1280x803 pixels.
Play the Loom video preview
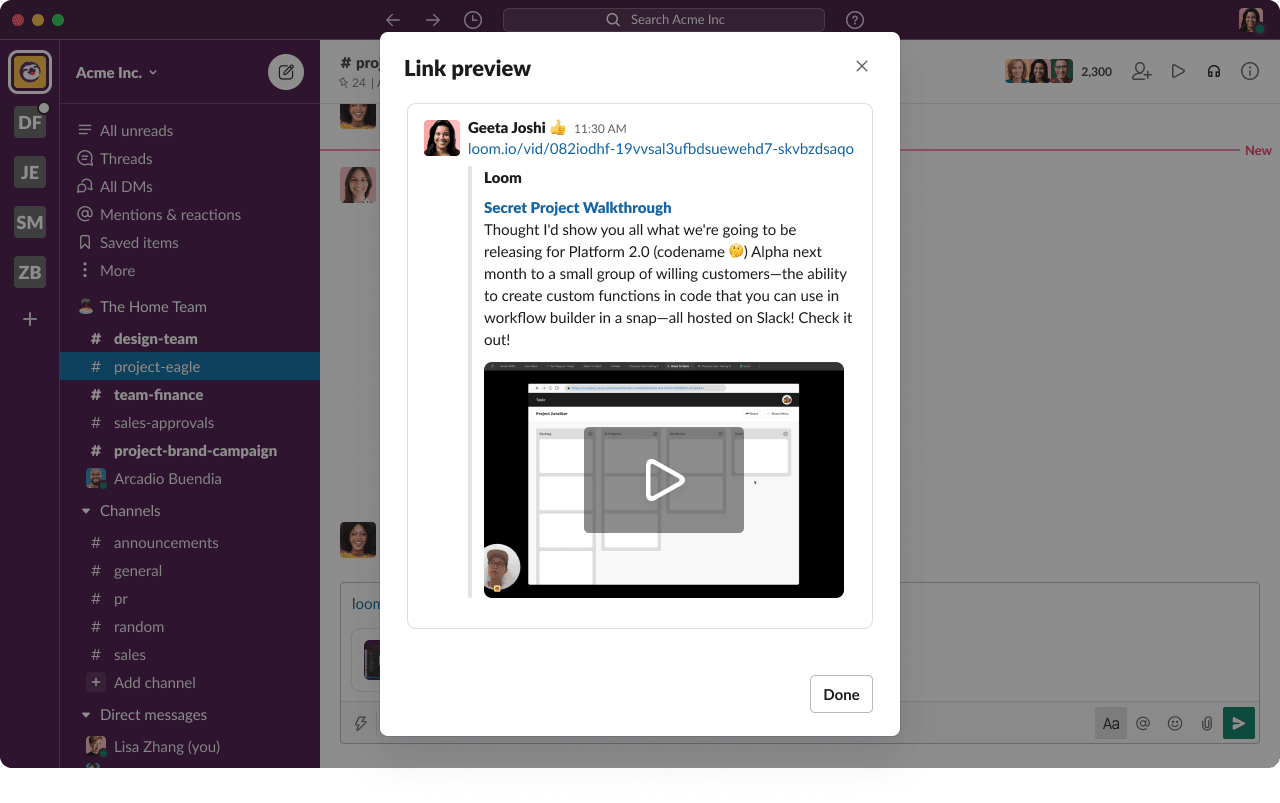coord(664,480)
